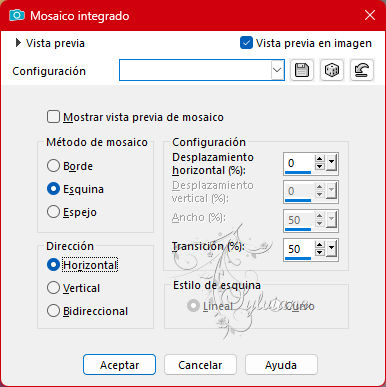The image size is (386, 387).
Task: Choose the Bidireccional direction option
Action: tap(53, 311)
